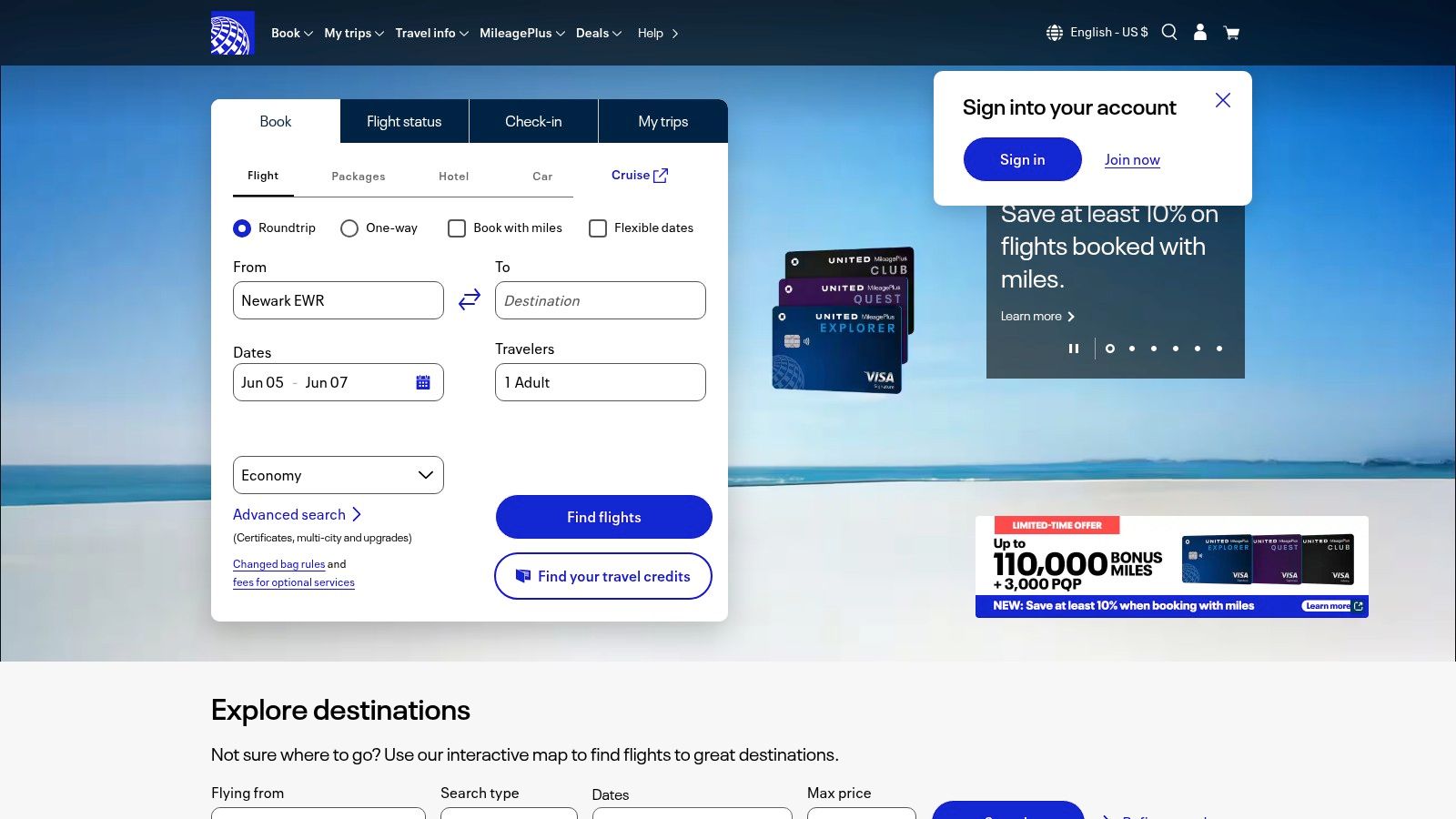Click the account sign-in icon

click(x=1199, y=32)
